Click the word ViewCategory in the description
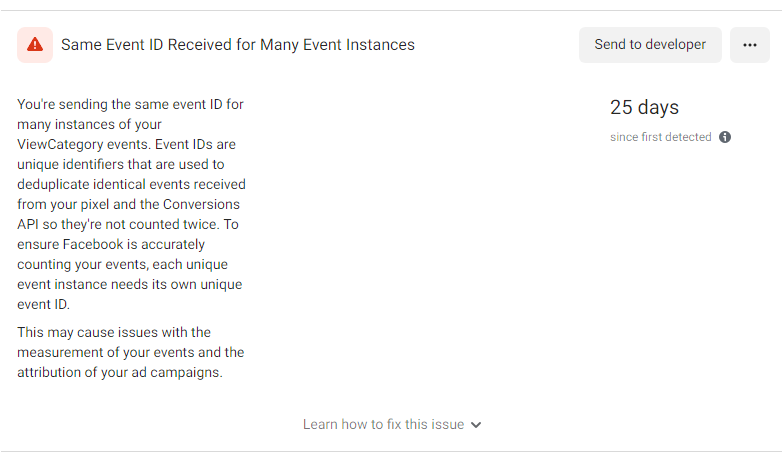The width and height of the screenshot is (782, 456). coord(60,145)
